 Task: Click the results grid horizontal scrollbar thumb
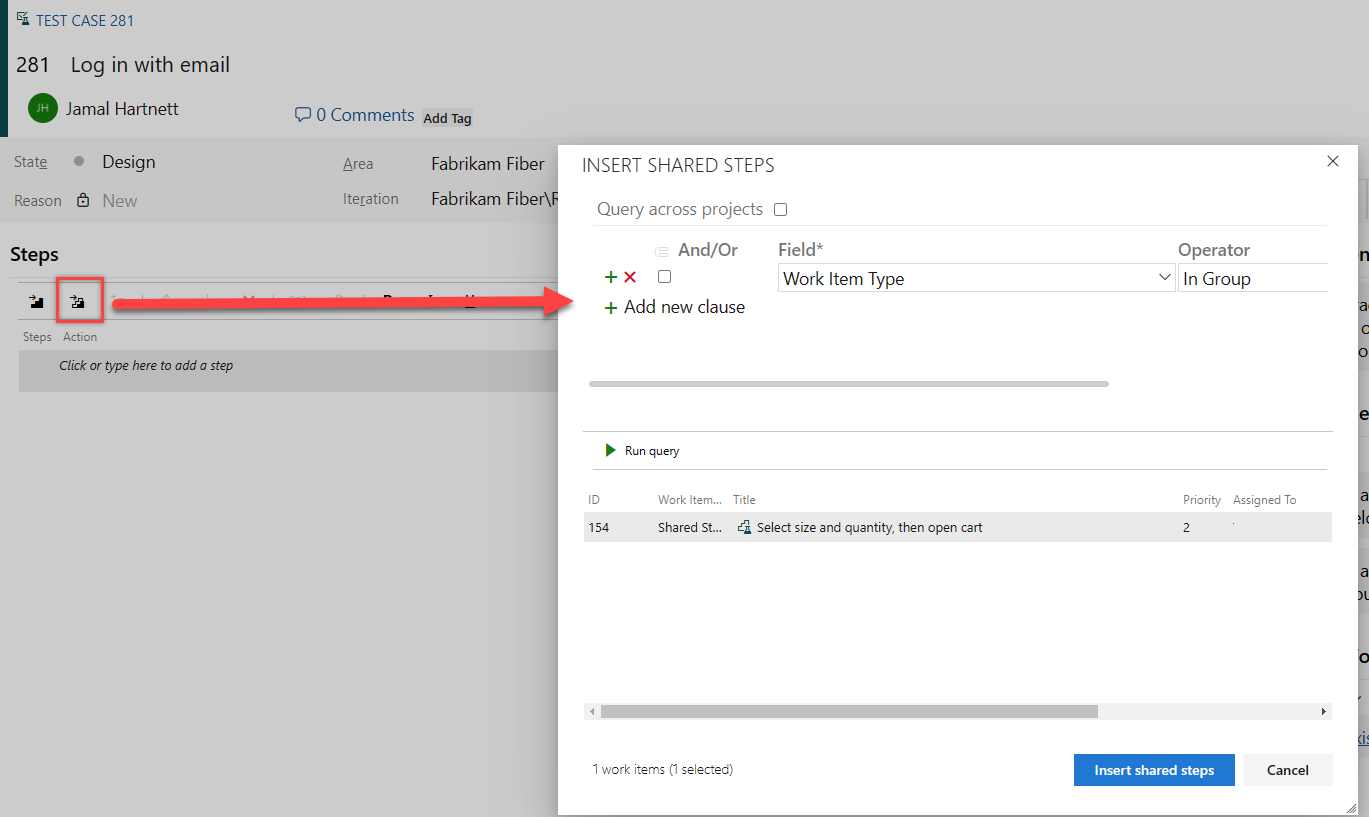click(x=849, y=712)
